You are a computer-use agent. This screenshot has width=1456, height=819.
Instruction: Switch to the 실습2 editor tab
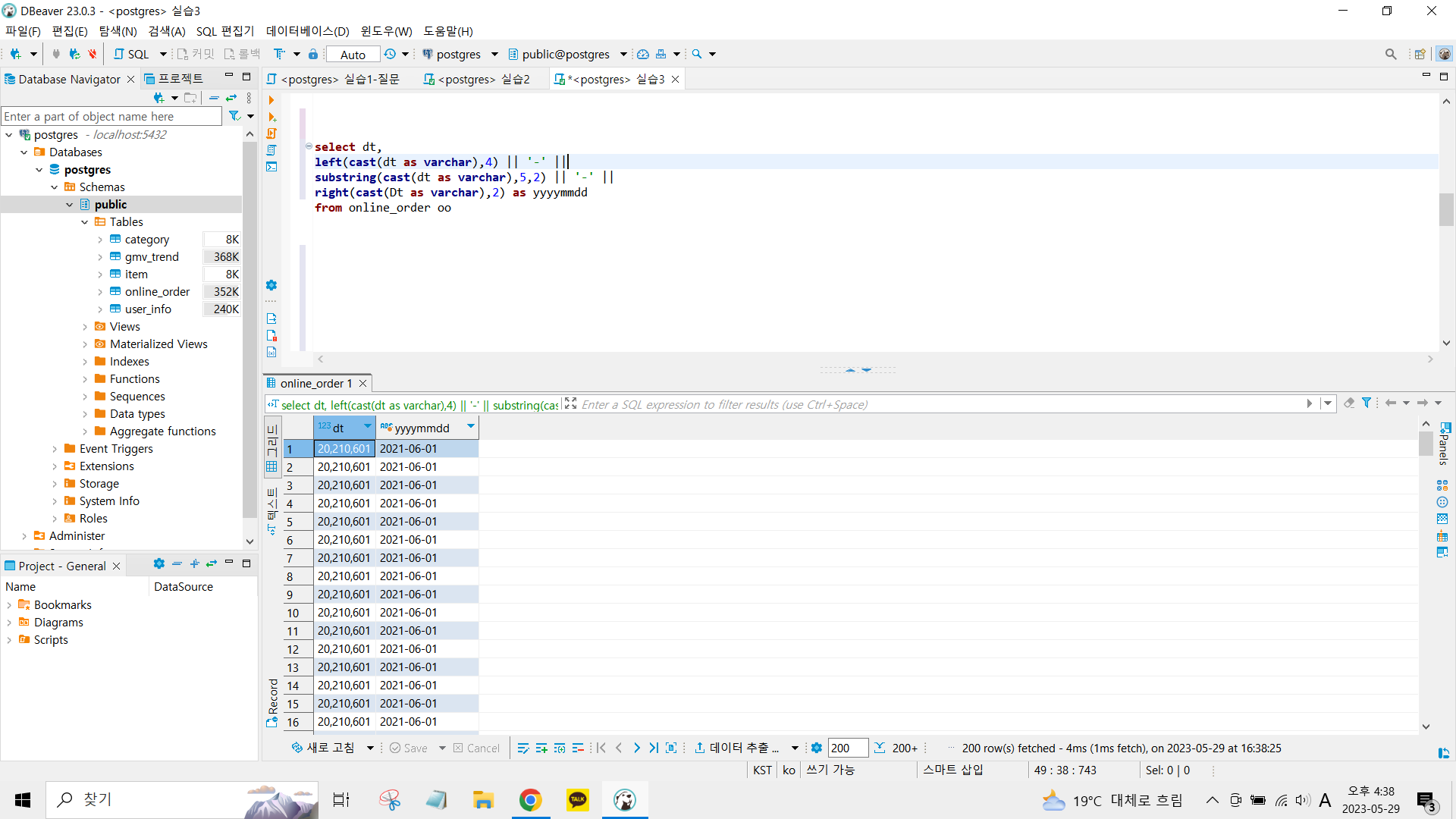click(477, 80)
